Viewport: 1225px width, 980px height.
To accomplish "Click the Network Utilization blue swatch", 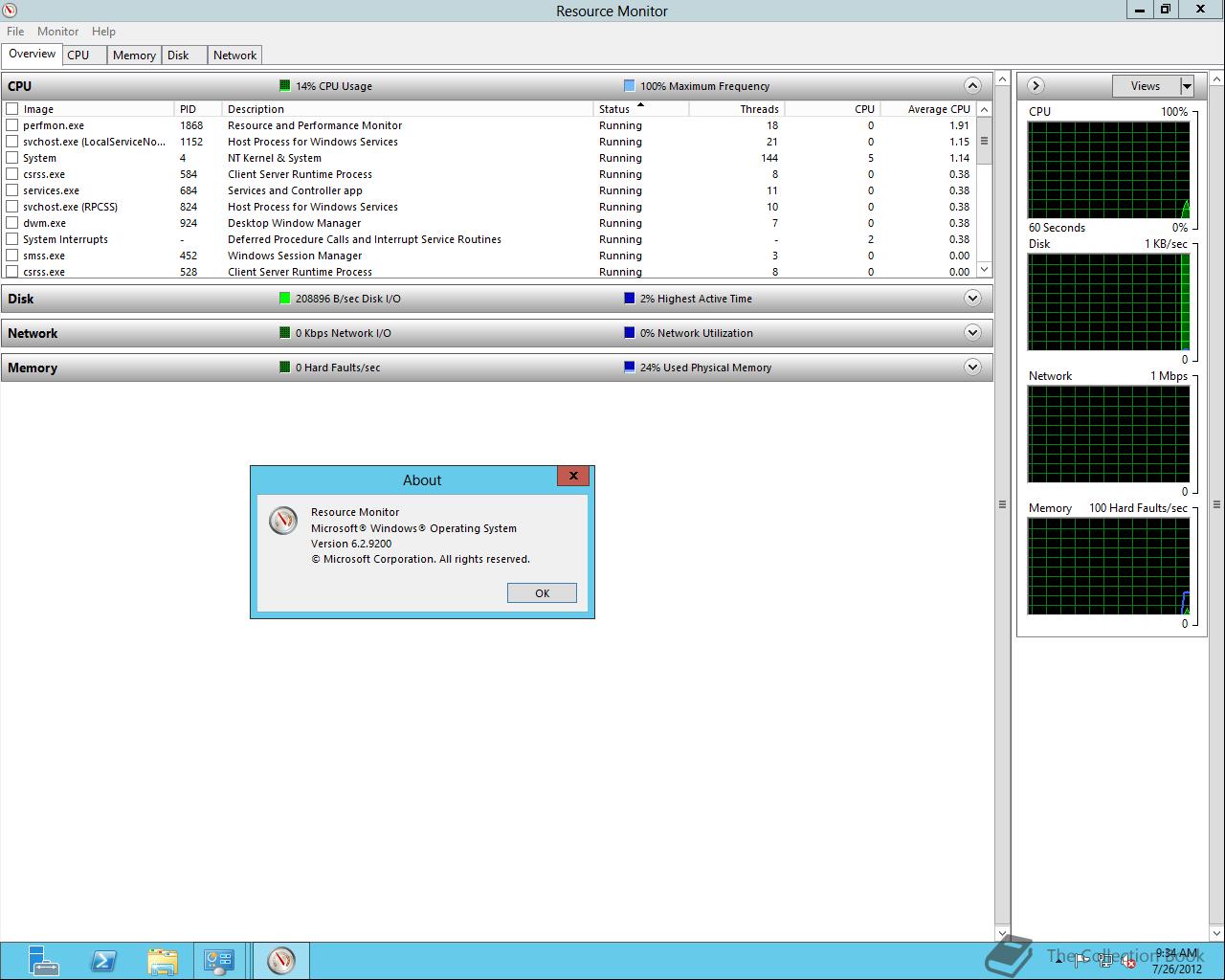I will pos(629,333).
